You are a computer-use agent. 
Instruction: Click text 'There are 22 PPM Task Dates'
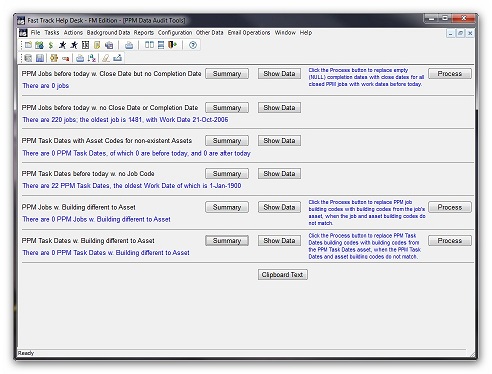point(66,186)
